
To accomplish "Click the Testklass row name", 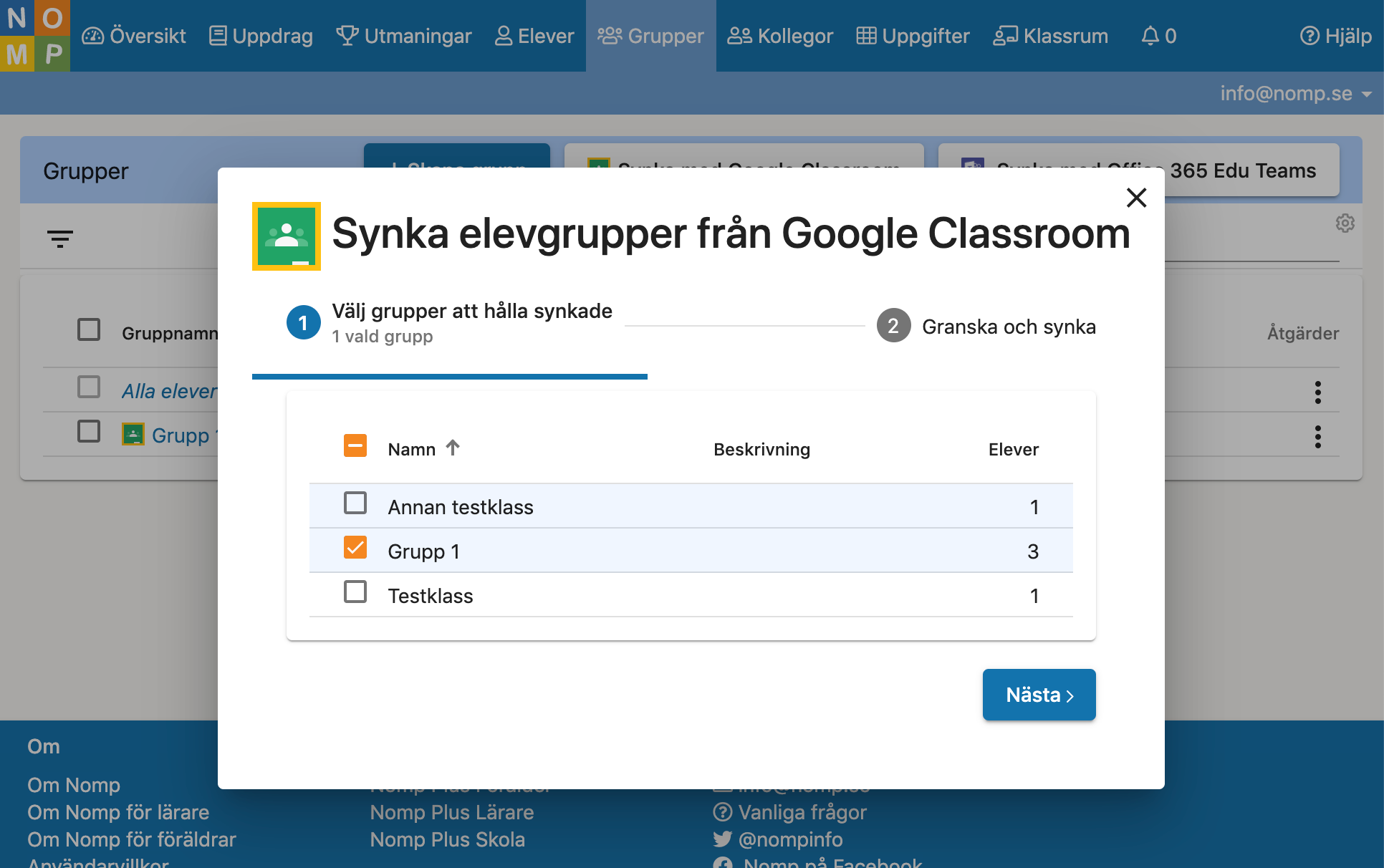I will tap(431, 596).
